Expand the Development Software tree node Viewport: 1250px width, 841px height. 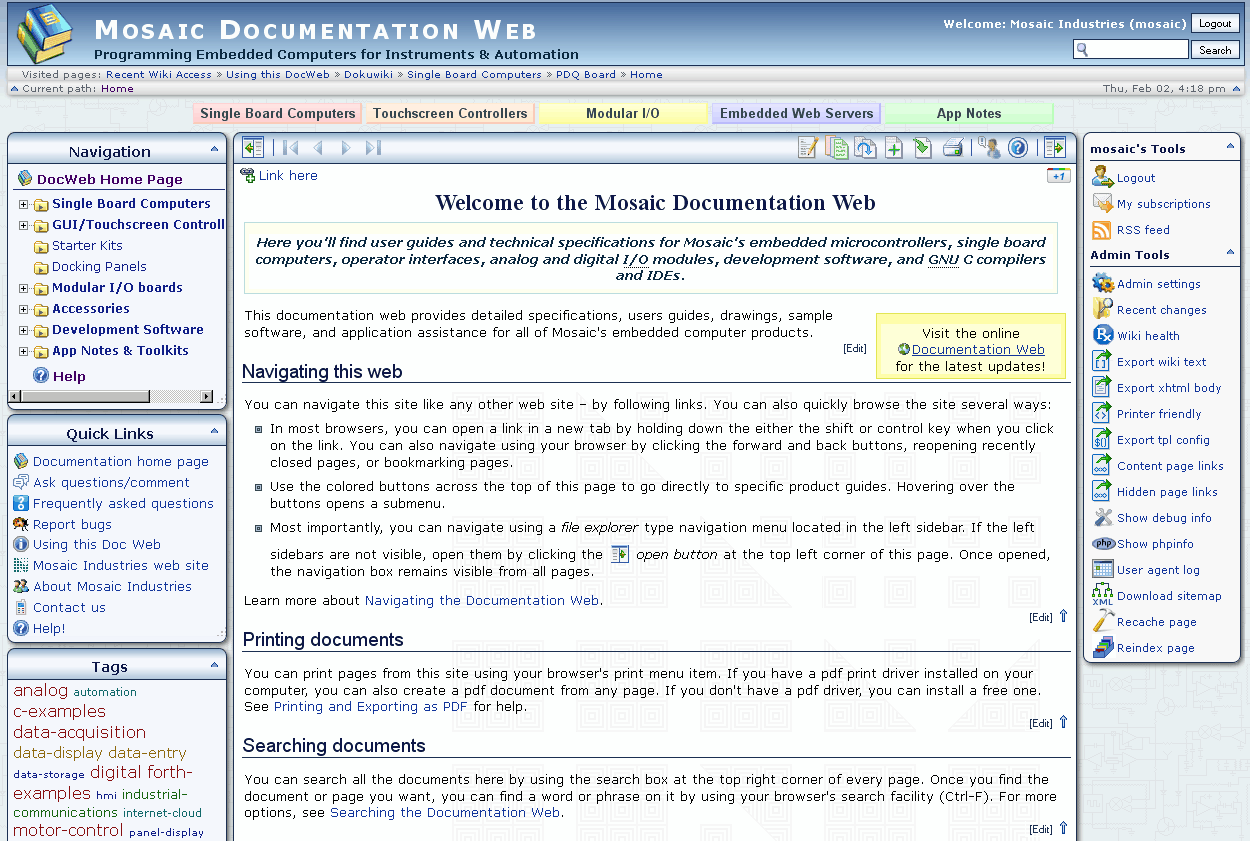(24, 330)
